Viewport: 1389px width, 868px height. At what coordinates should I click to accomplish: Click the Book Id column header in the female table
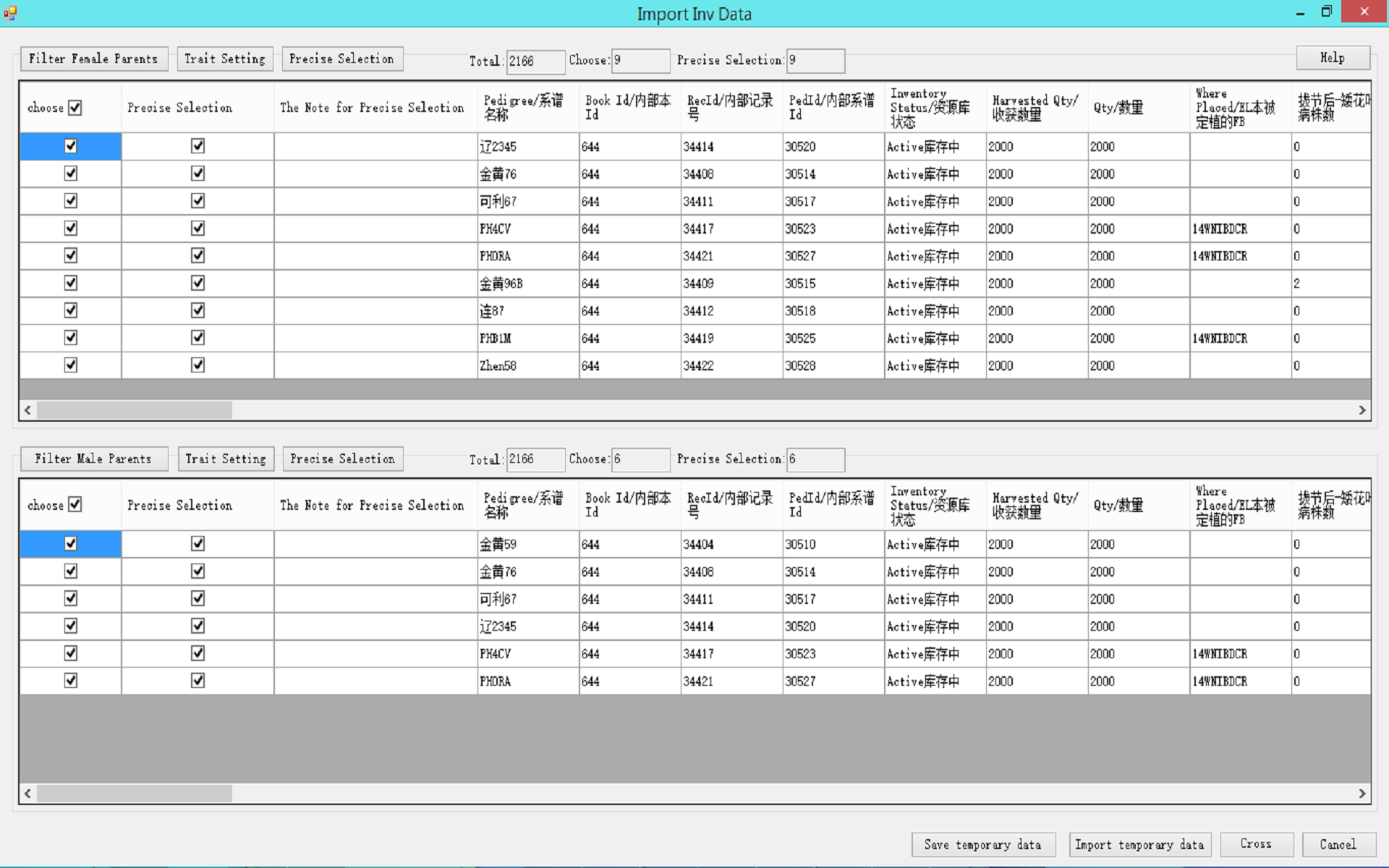click(x=629, y=107)
